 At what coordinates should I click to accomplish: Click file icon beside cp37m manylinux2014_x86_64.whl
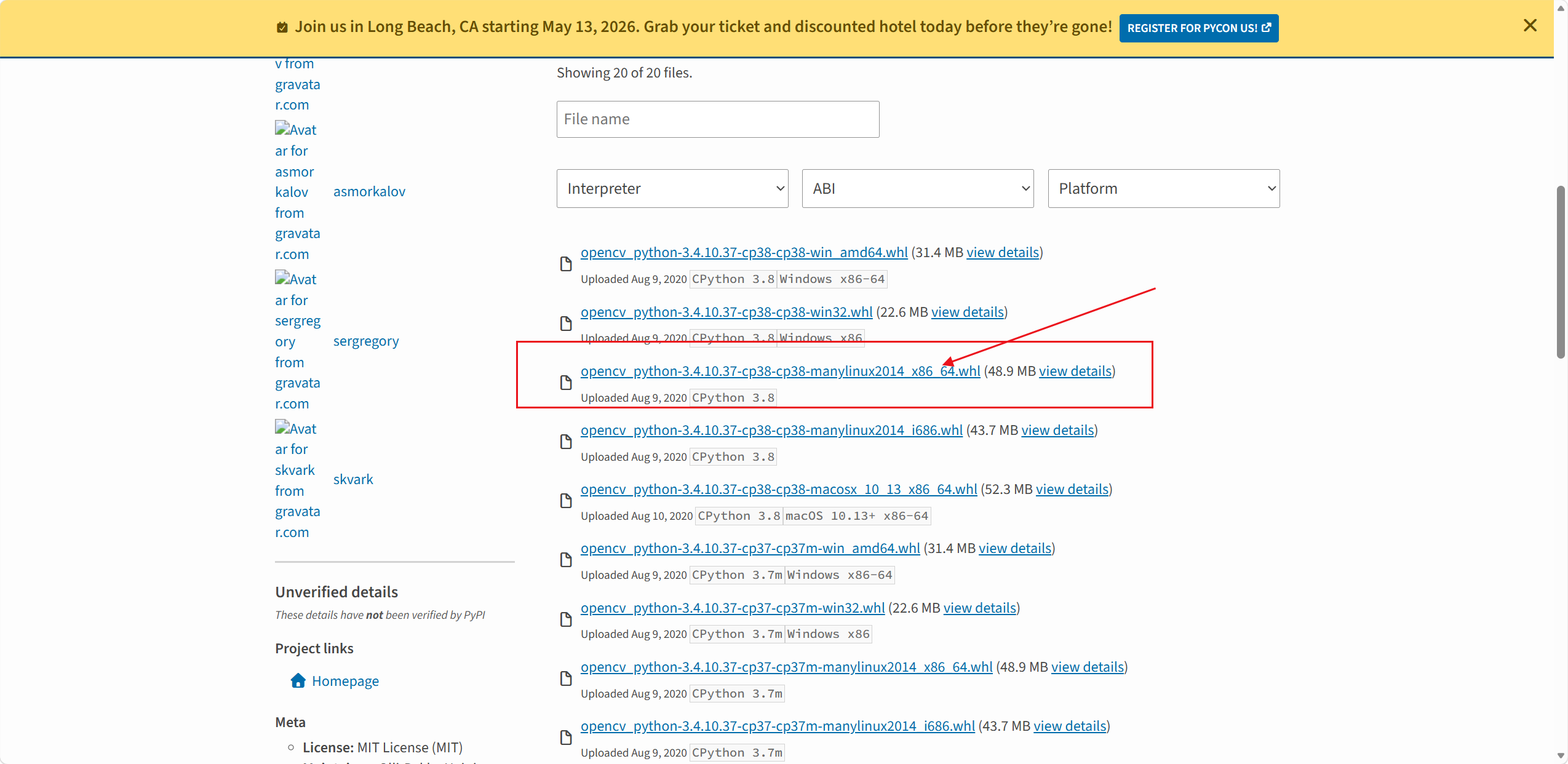click(x=566, y=678)
